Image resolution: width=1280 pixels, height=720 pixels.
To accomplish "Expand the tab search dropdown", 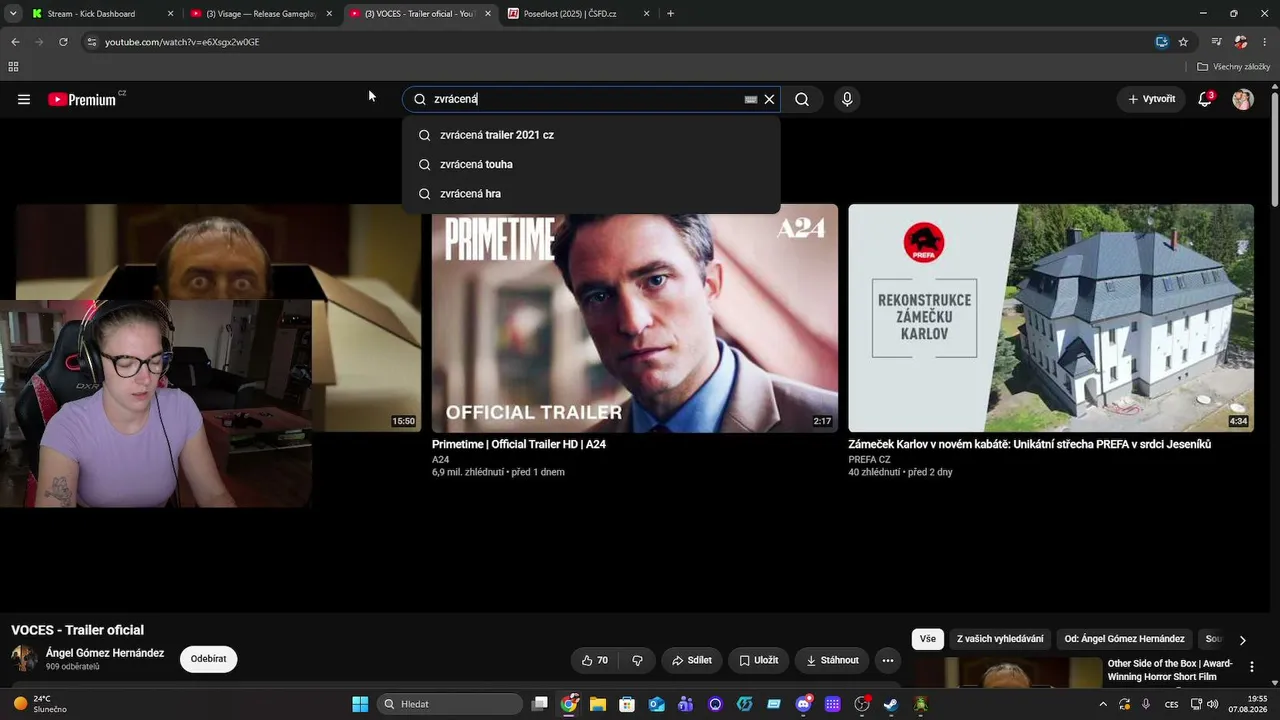I will pyautogui.click(x=12, y=14).
